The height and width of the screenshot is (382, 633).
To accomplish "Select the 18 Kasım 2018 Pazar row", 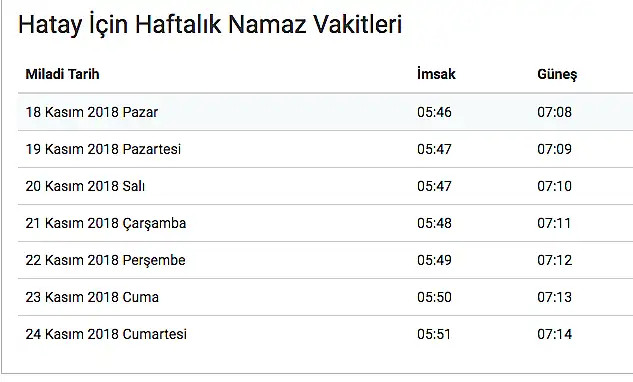I will [325, 112].
